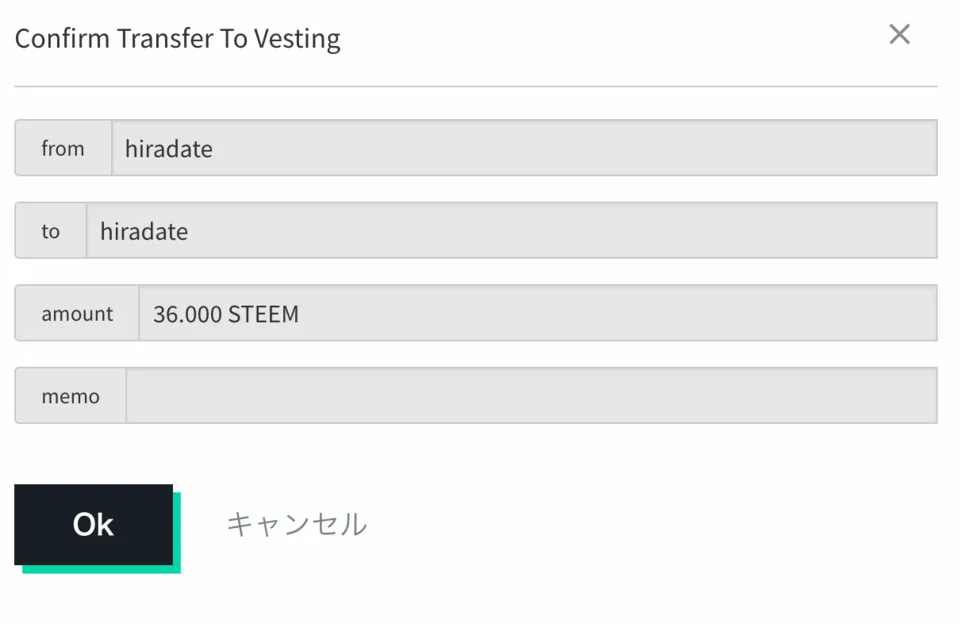Click 'hiradate' text in the from row
The width and height of the screenshot is (960, 624).
pyautogui.click(x=168, y=149)
